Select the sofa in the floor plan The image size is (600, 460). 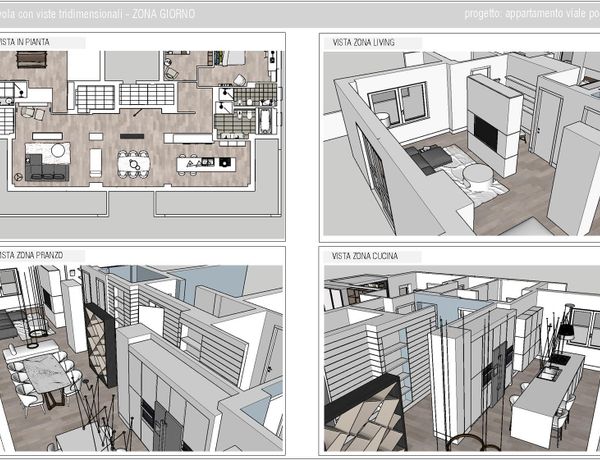point(46,170)
